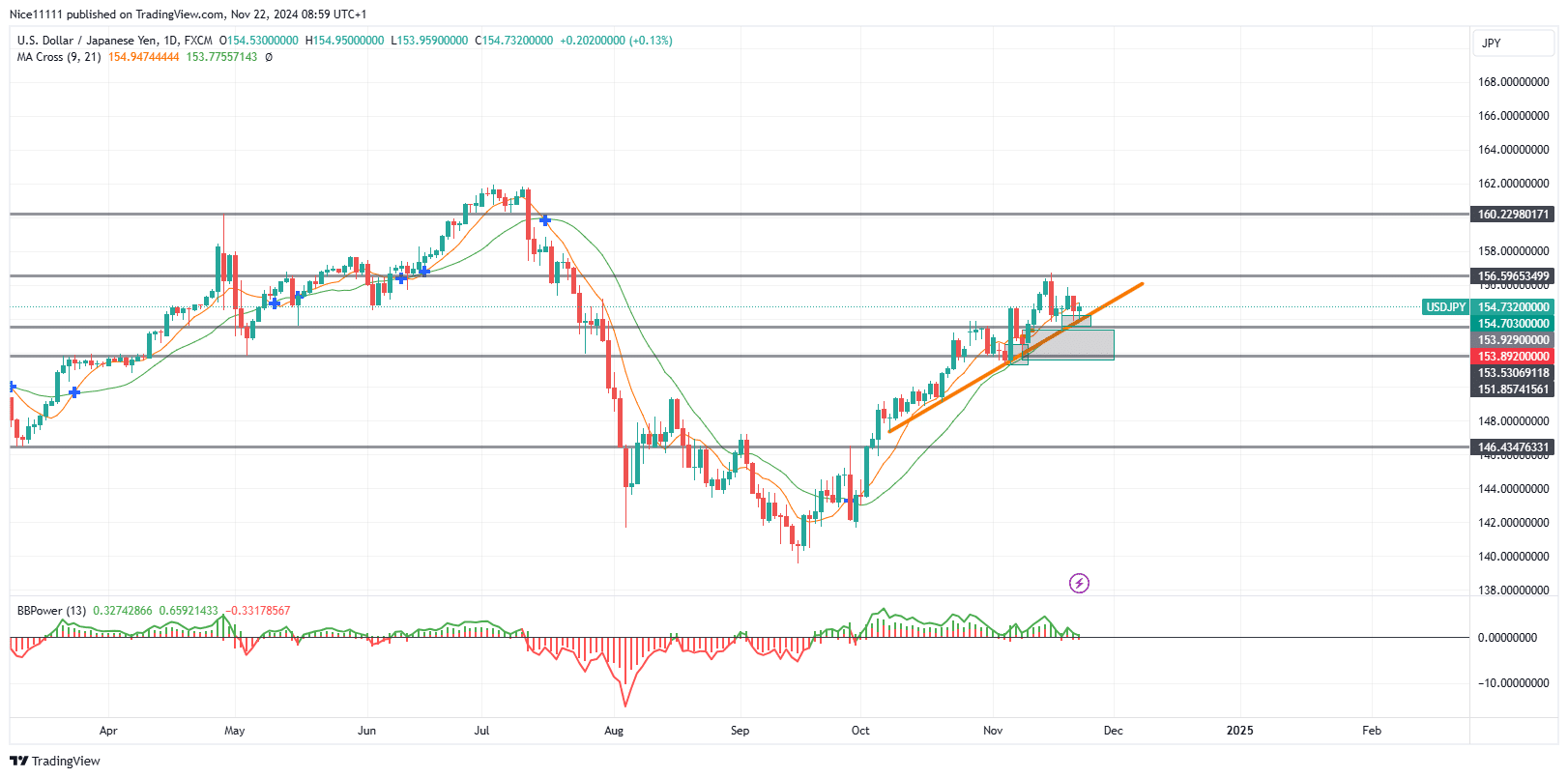The height and width of the screenshot is (778, 1568).
Task: Click the BBPower value 0.32742866
Action: point(123,611)
